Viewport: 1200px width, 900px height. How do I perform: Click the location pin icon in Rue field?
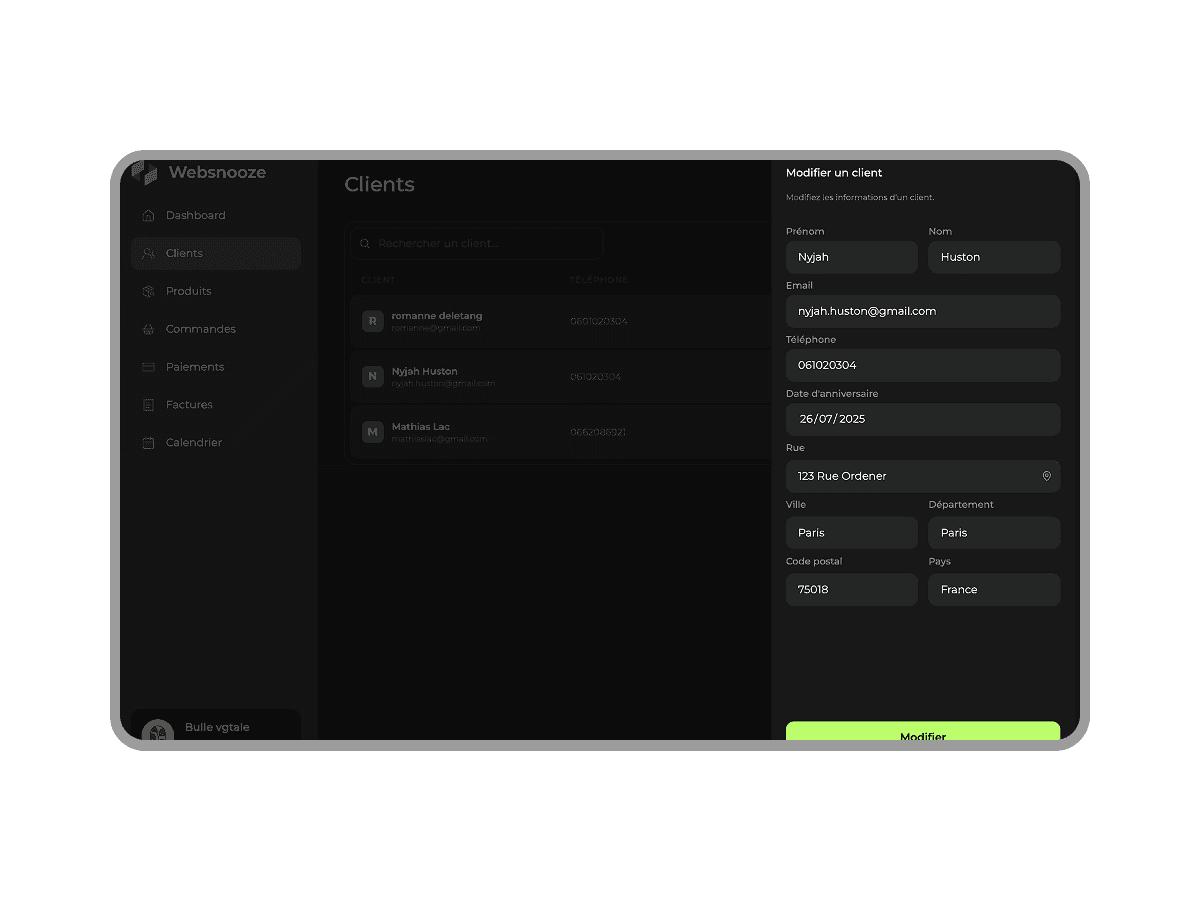tap(1046, 476)
